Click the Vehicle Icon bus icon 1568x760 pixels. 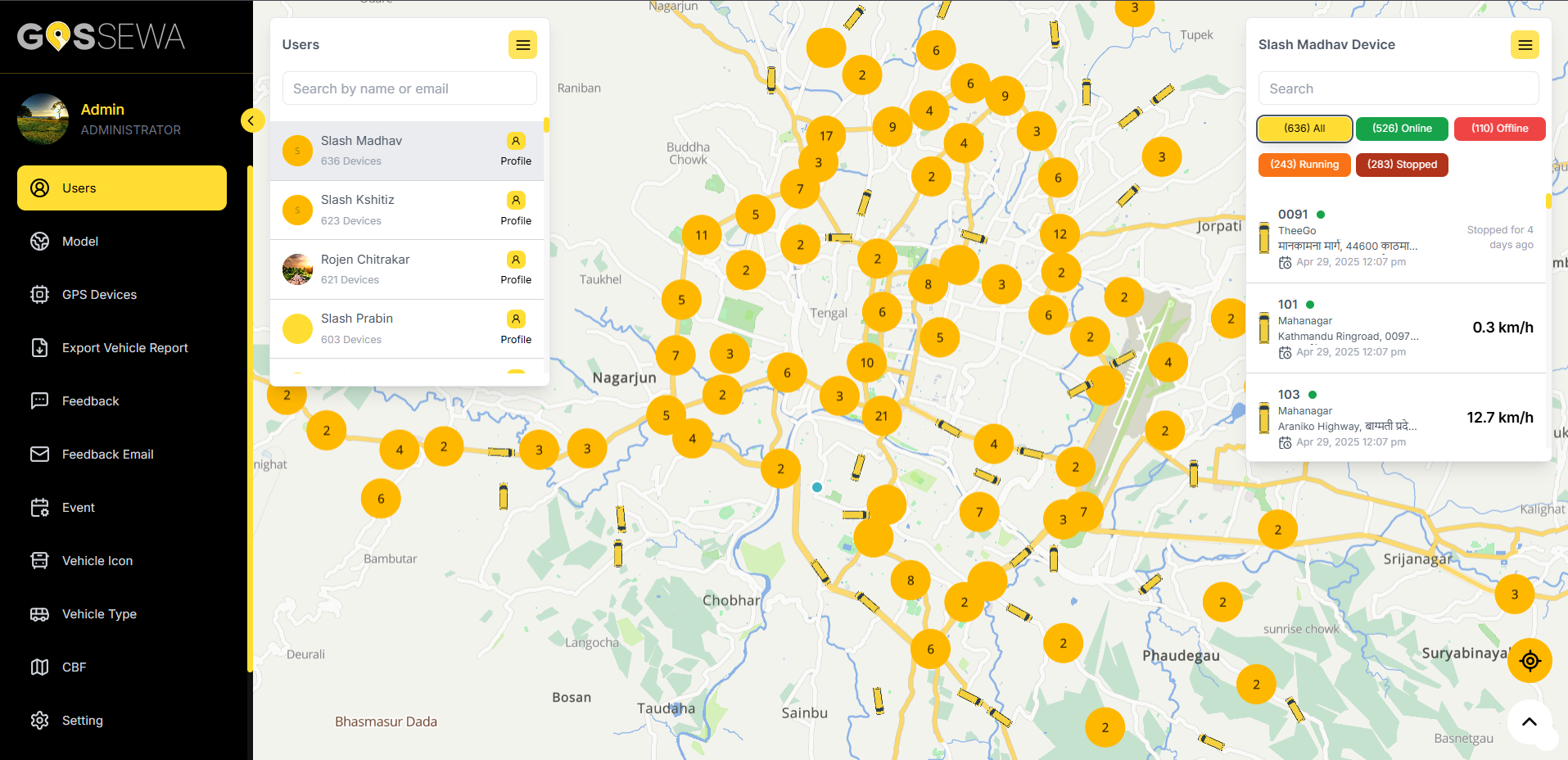[x=39, y=561]
